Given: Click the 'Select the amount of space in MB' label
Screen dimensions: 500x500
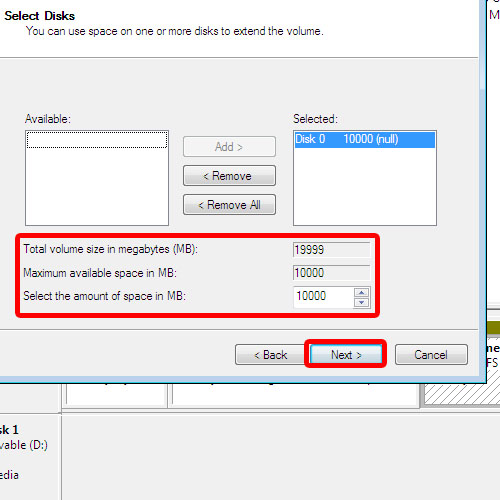Looking at the screenshot, I should (104, 296).
